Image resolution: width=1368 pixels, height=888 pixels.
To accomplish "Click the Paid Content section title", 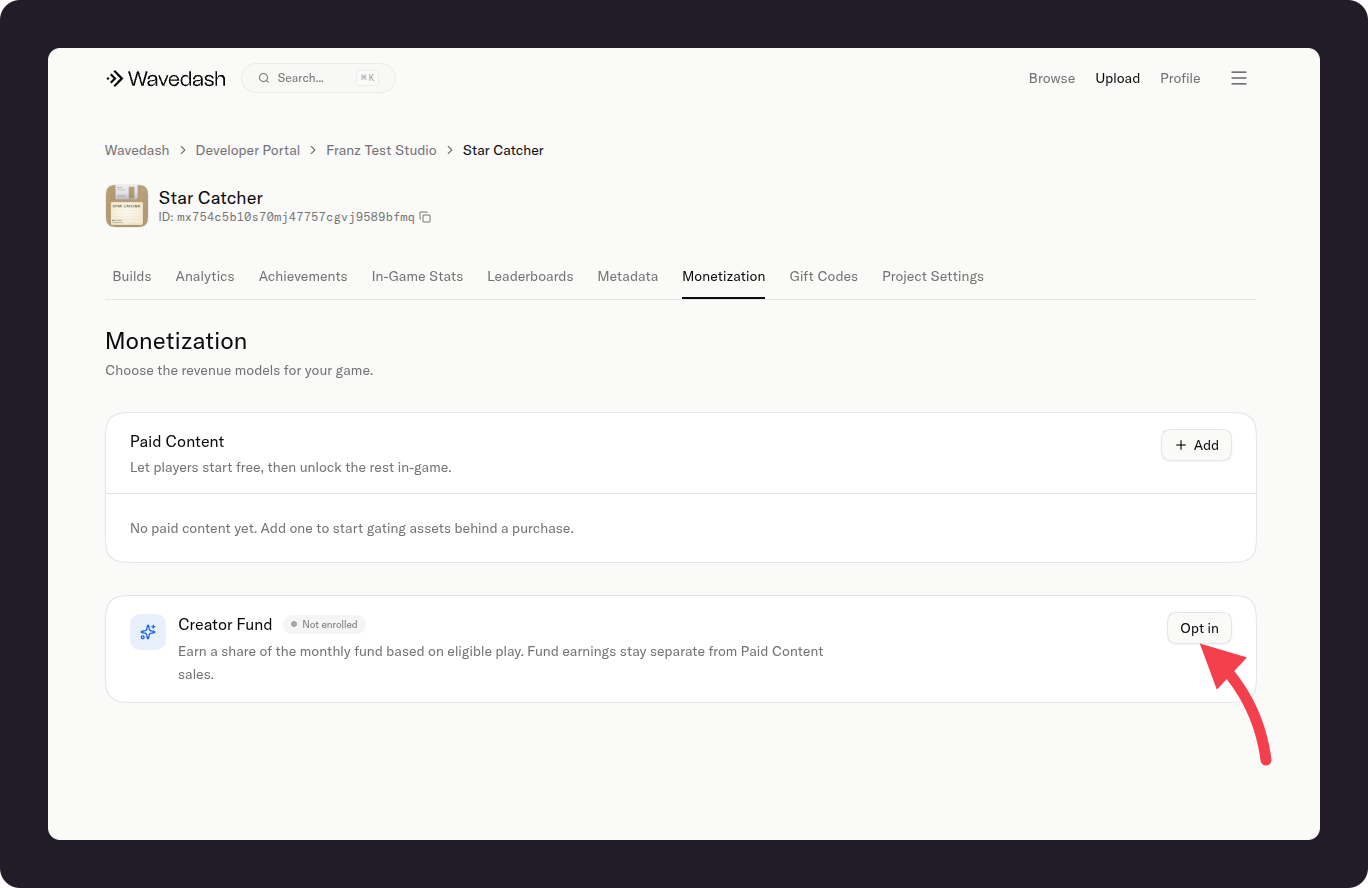I will [x=177, y=441].
